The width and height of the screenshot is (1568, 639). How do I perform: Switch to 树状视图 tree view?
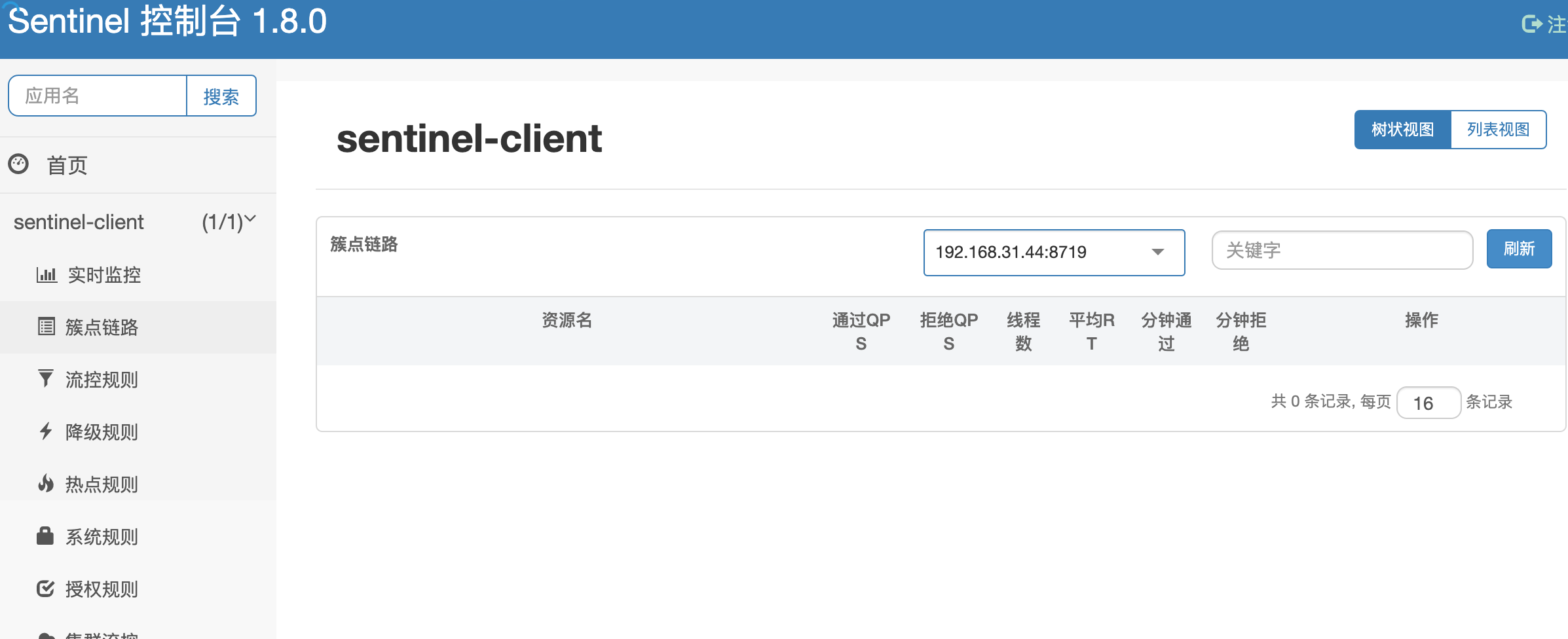[1403, 130]
